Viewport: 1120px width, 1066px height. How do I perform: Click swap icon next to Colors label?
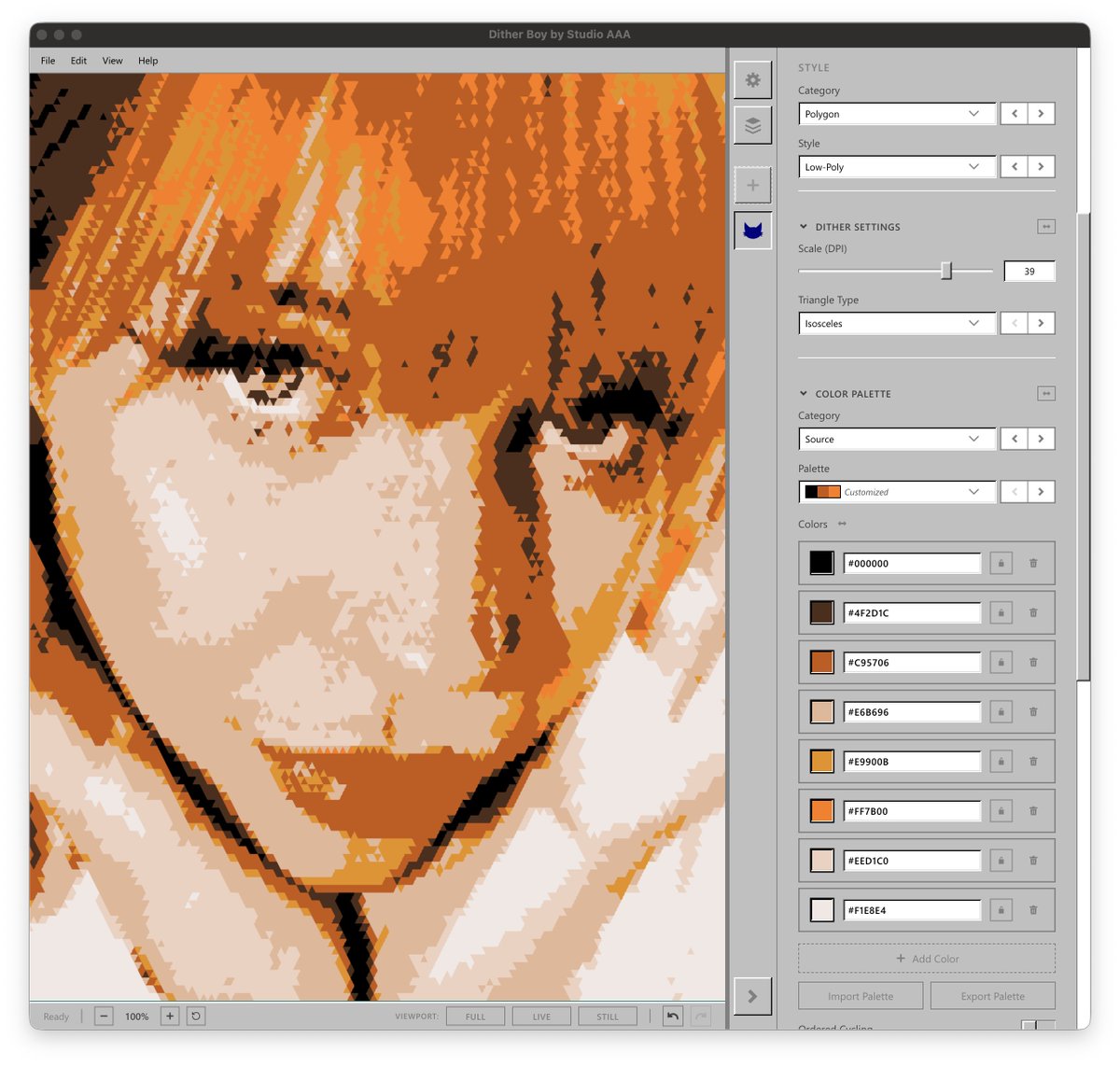pos(842,524)
